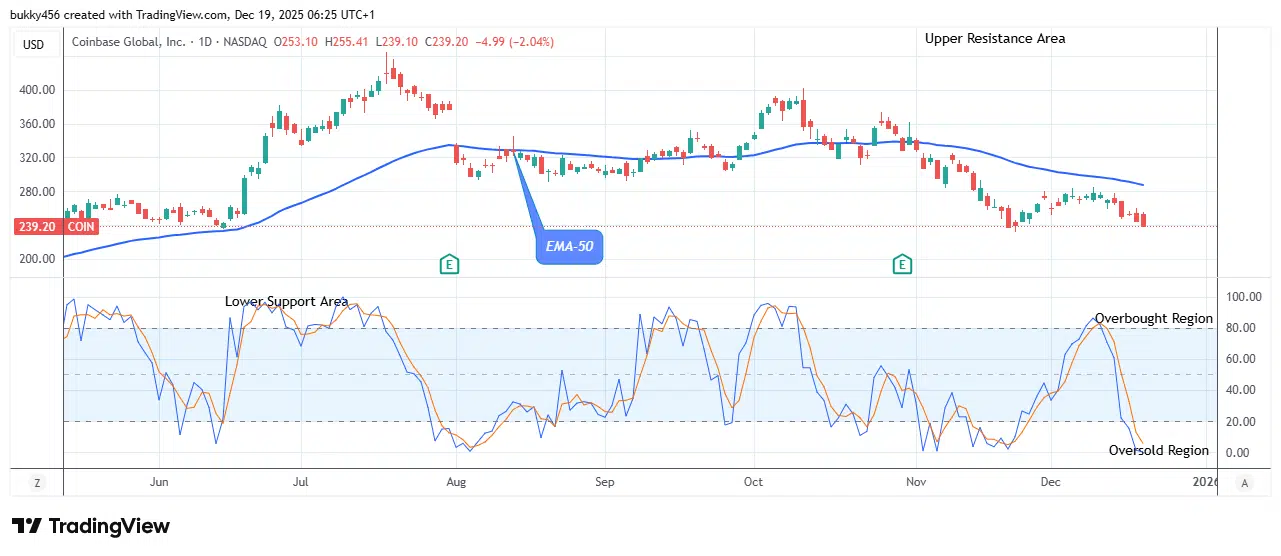Click the TradingView logo at bottom
Screen dimensions: 1281x556
[x=91, y=526]
